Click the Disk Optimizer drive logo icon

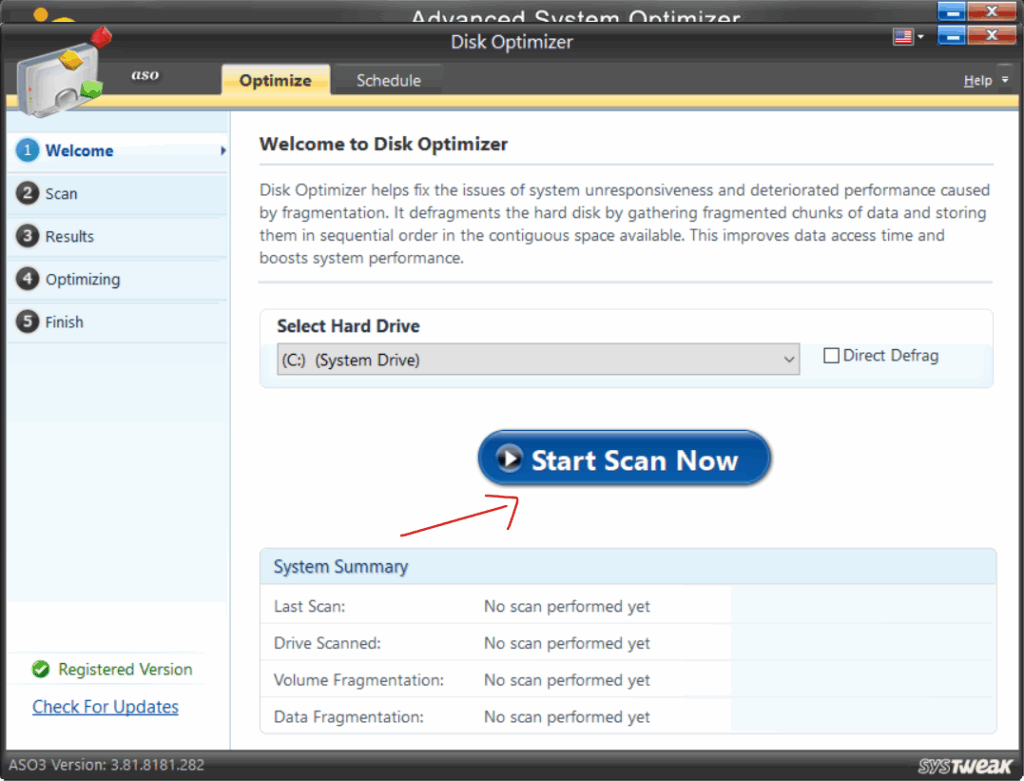63,73
